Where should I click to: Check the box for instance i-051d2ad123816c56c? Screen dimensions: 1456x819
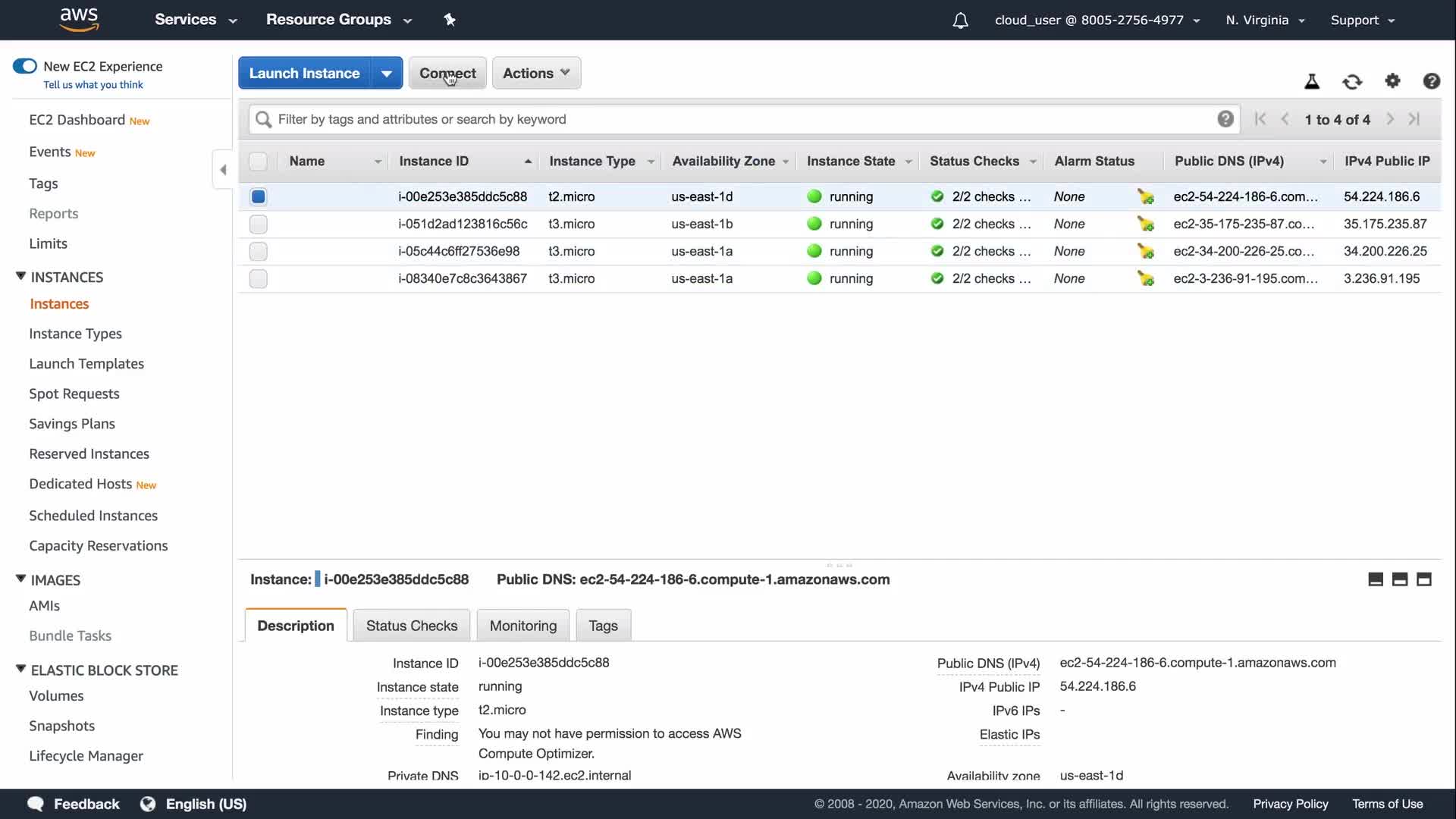coord(259,224)
